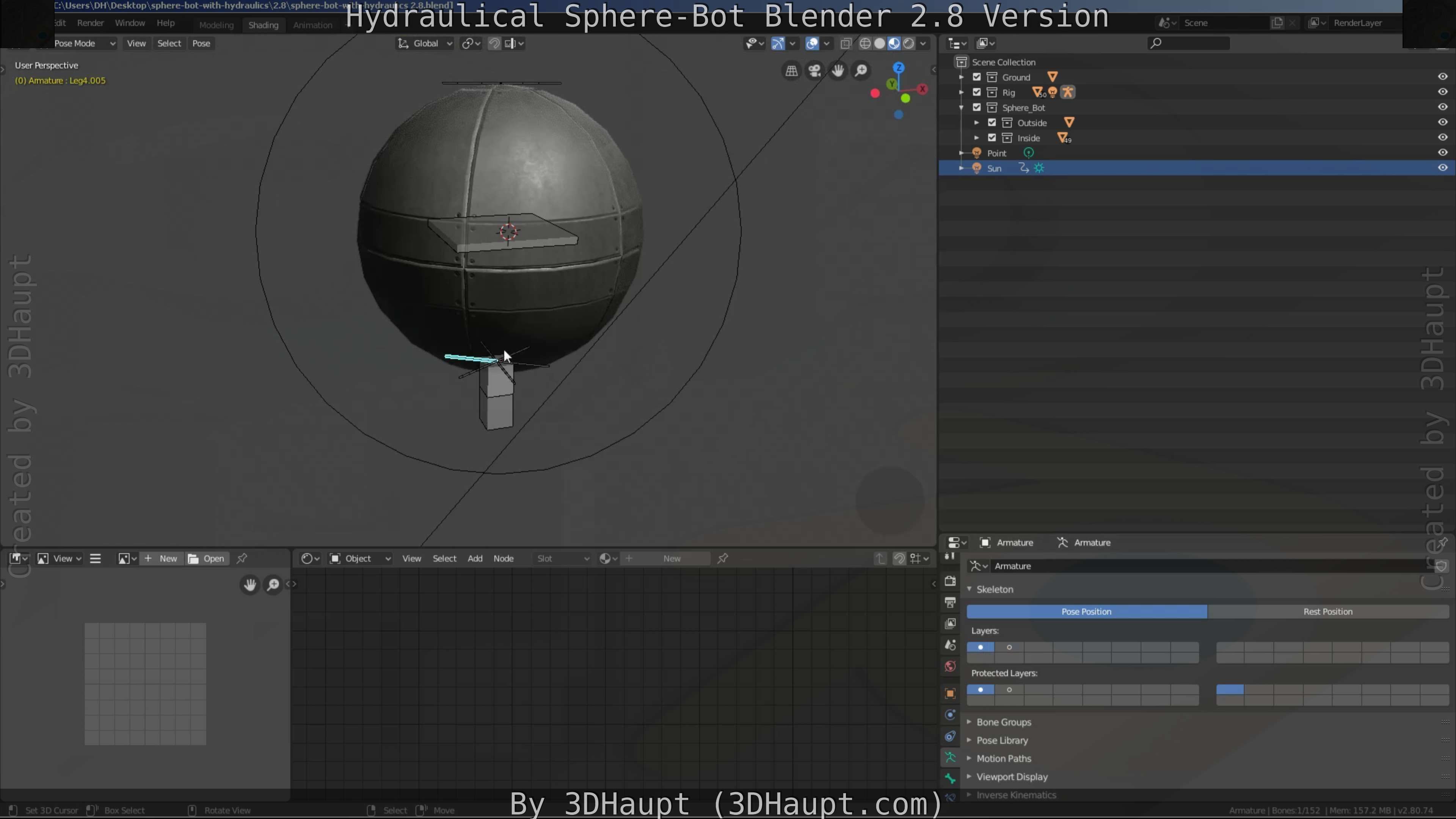The width and height of the screenshot is (1456, 819).
Task: Click Open image button in image editor
Action: point(207,559)
